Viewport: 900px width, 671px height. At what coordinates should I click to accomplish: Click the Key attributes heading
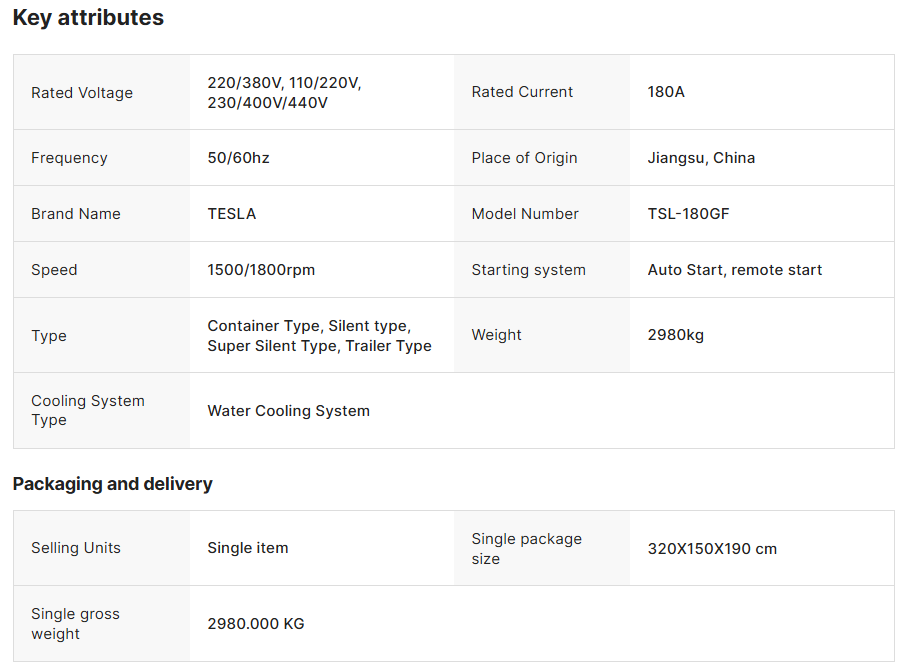pos(88,18)
